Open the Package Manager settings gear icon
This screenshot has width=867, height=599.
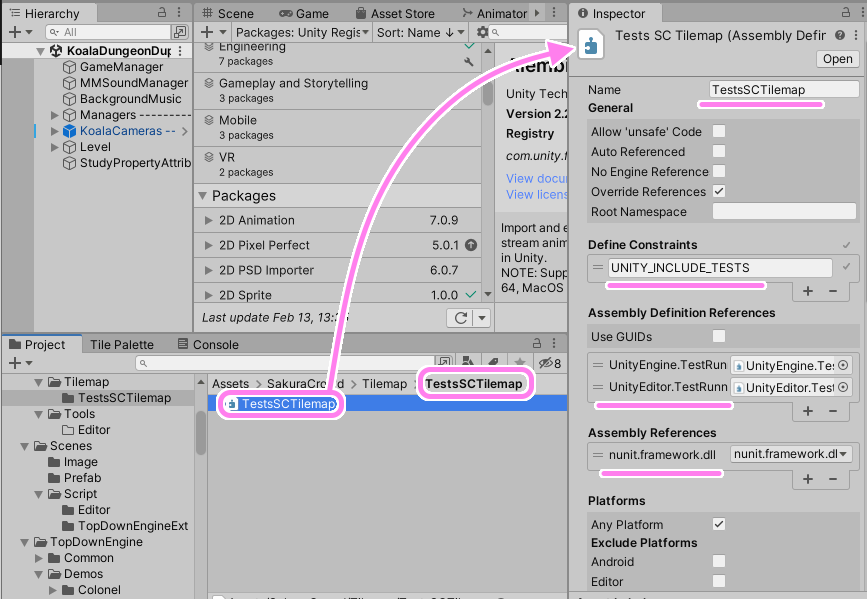pos(481,32)
